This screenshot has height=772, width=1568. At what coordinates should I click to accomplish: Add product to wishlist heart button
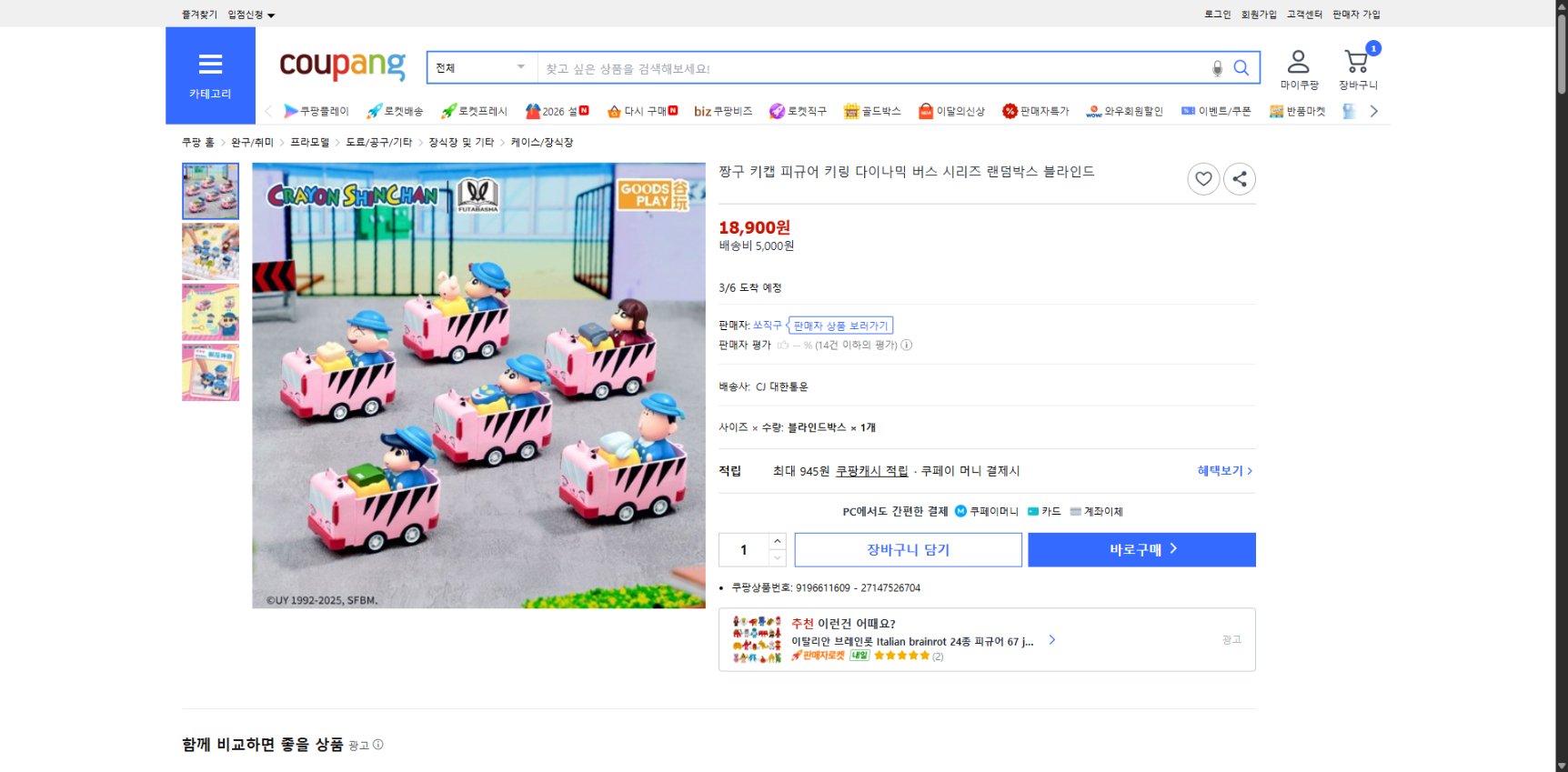click(x=1203, y=179)
